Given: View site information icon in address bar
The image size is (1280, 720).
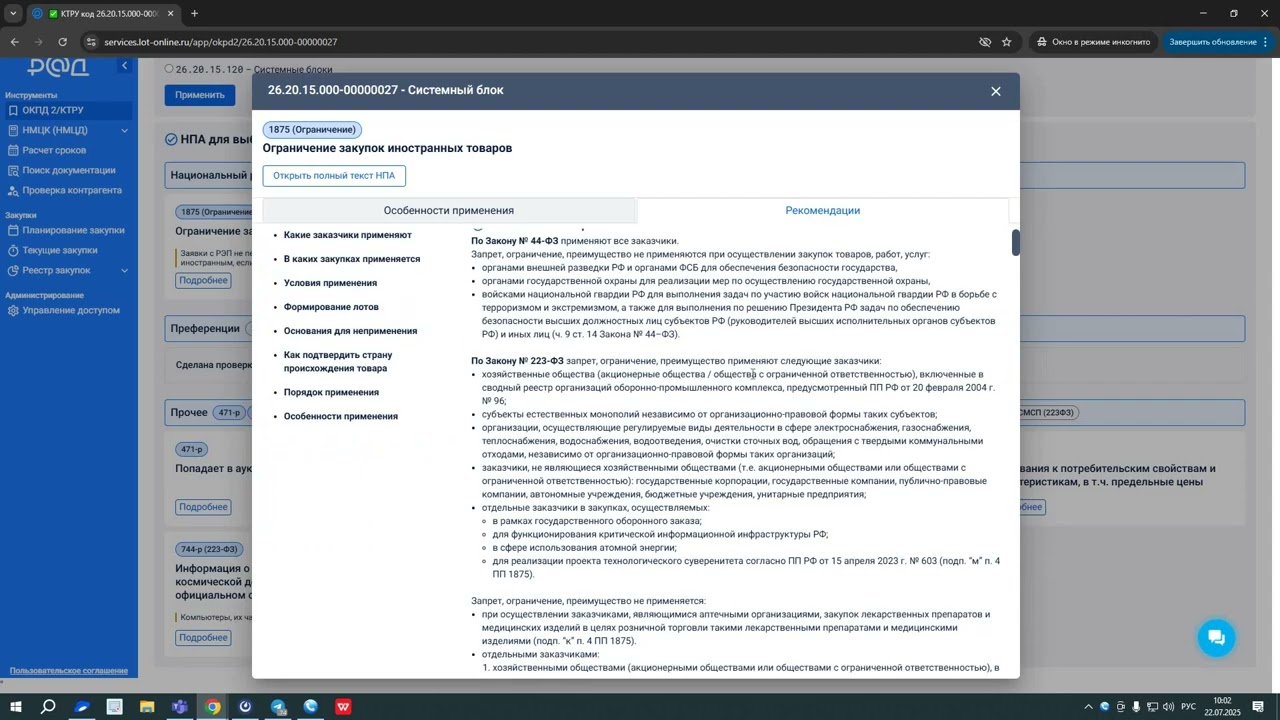Looking at the screenshot, I should coord(91,42).
